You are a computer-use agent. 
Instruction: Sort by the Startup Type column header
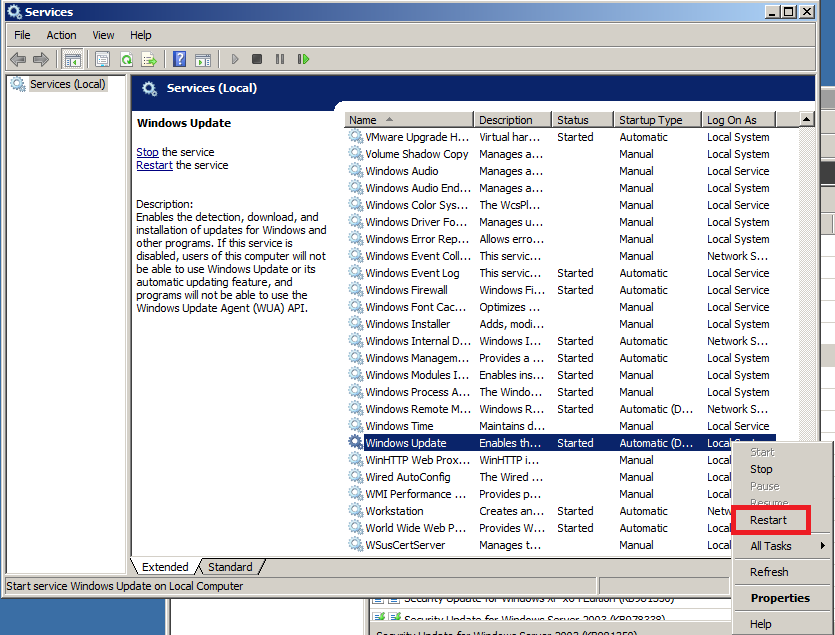pyautogui.click(x=658, y=120)
